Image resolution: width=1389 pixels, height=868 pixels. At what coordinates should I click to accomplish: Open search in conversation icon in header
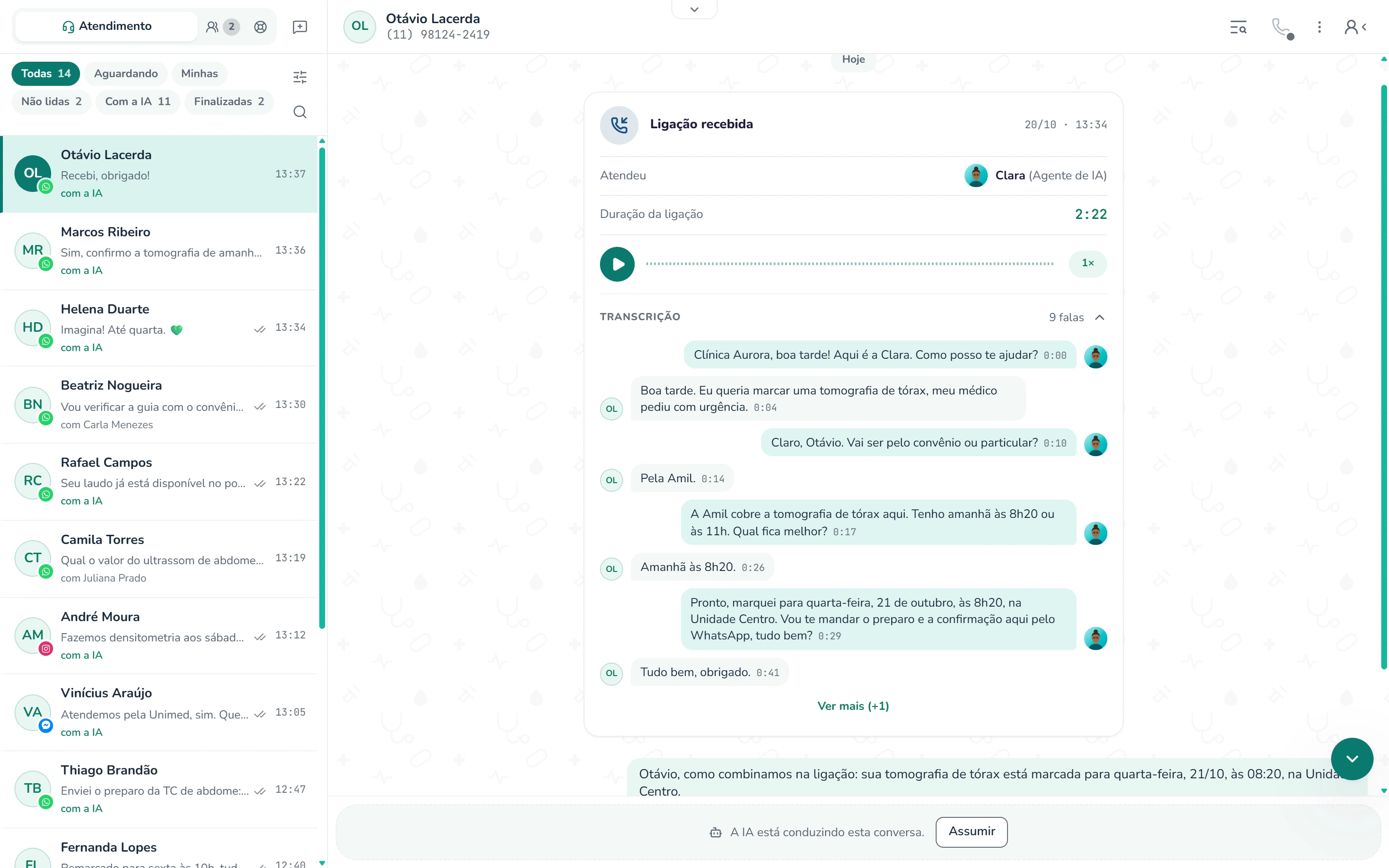tap(1238, 27)
